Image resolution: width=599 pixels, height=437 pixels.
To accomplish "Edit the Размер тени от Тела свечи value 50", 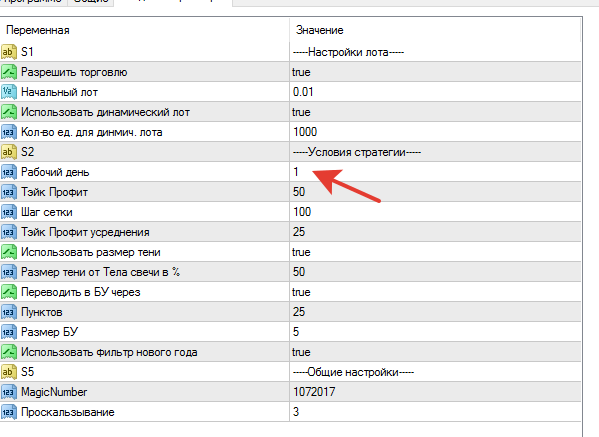I will [x=299, y=272].
